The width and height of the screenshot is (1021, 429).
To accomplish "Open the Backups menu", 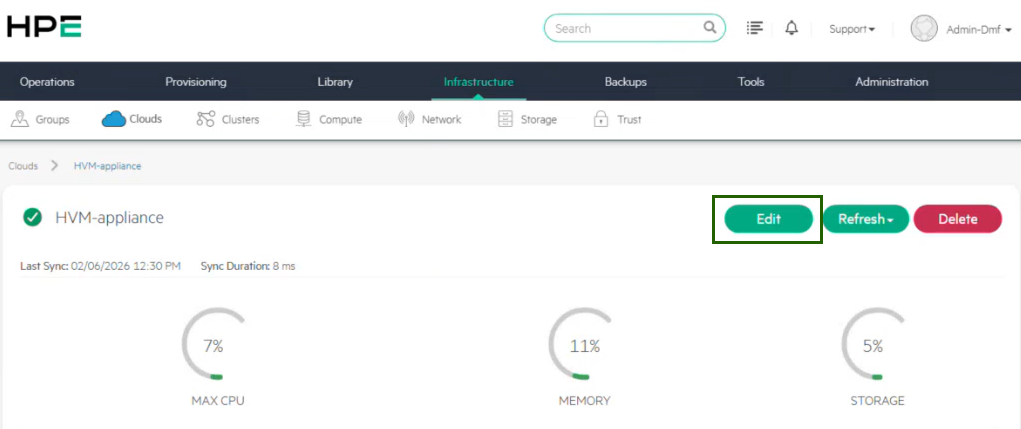I will coord(625,82).
